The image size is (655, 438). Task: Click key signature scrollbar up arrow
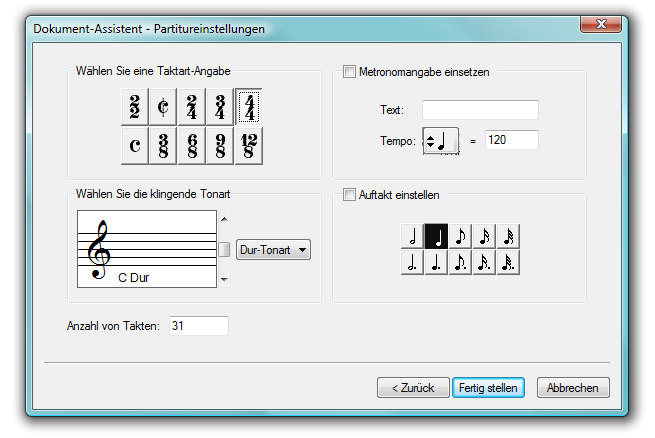224,218
